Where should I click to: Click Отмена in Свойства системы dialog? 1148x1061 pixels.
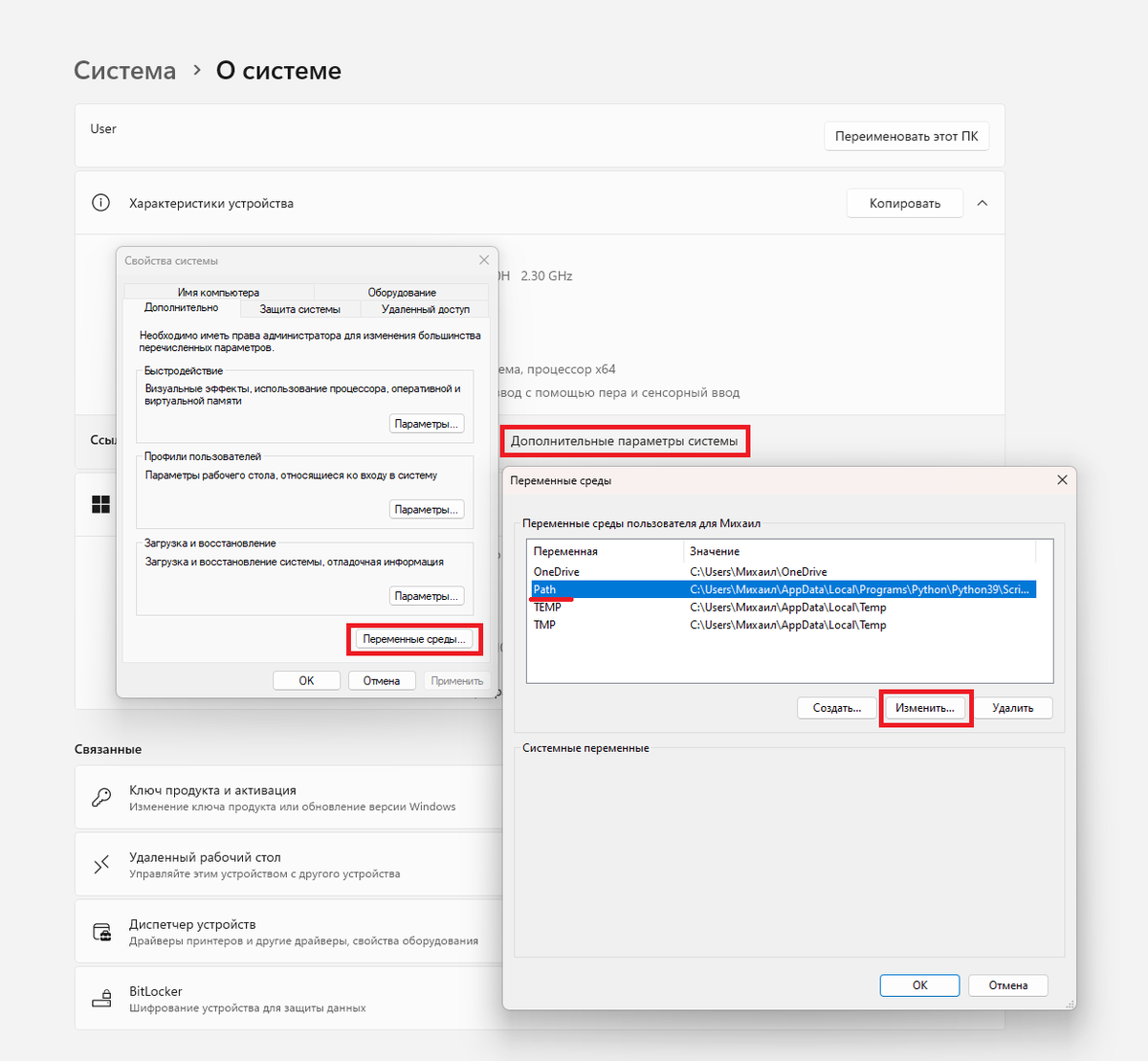pyautogui.click(x=382, y=681)
